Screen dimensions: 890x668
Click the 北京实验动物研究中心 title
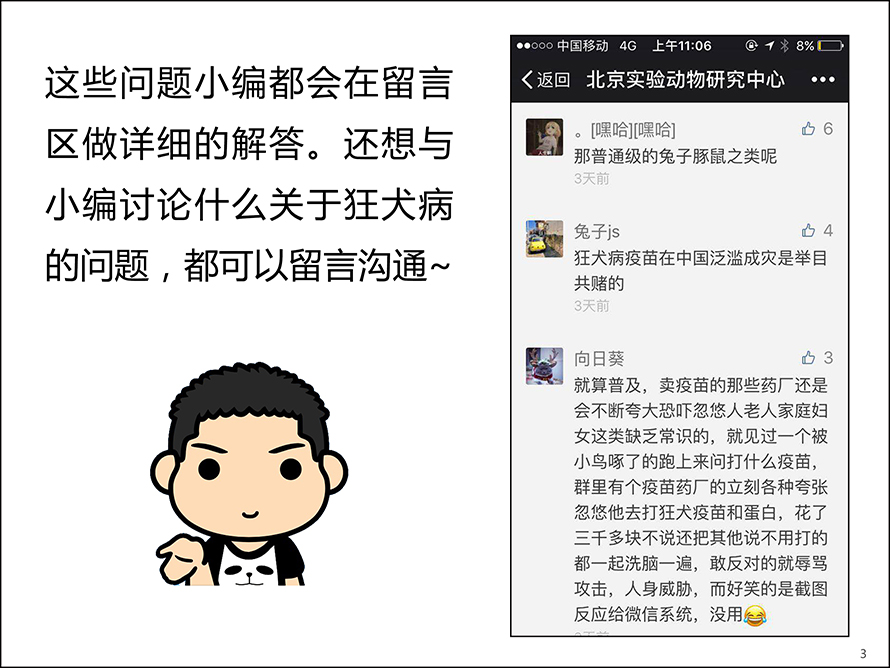[x=685, y=79]
